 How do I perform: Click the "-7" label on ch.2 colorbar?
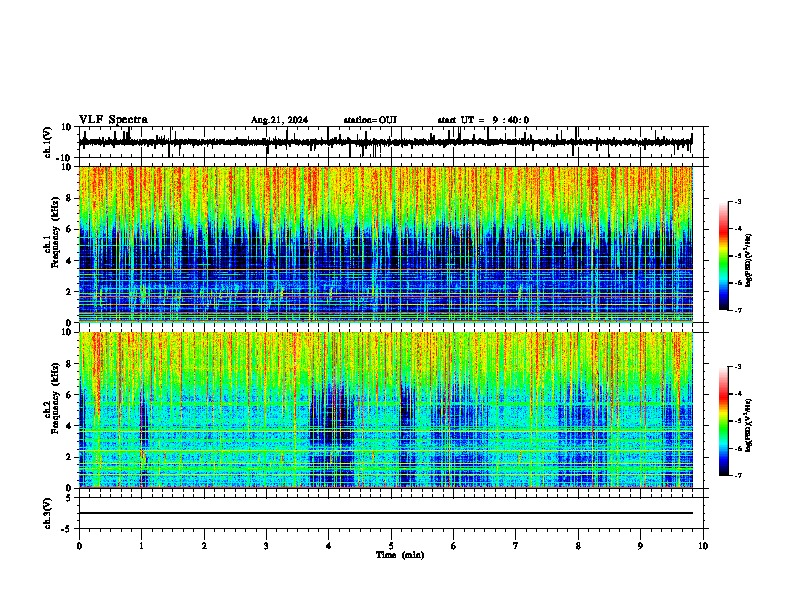(737, 476)
